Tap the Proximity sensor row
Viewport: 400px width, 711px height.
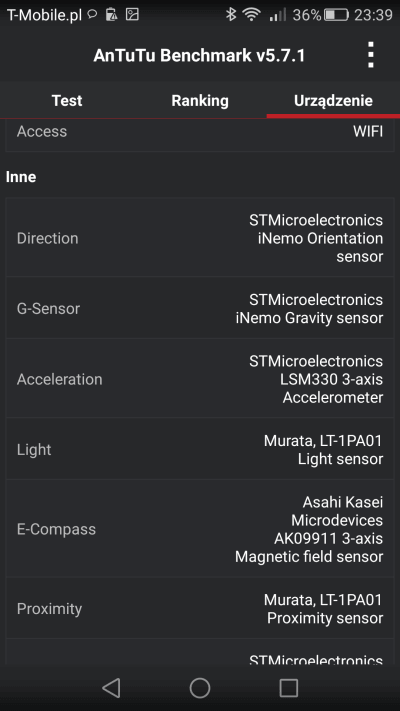200,609
